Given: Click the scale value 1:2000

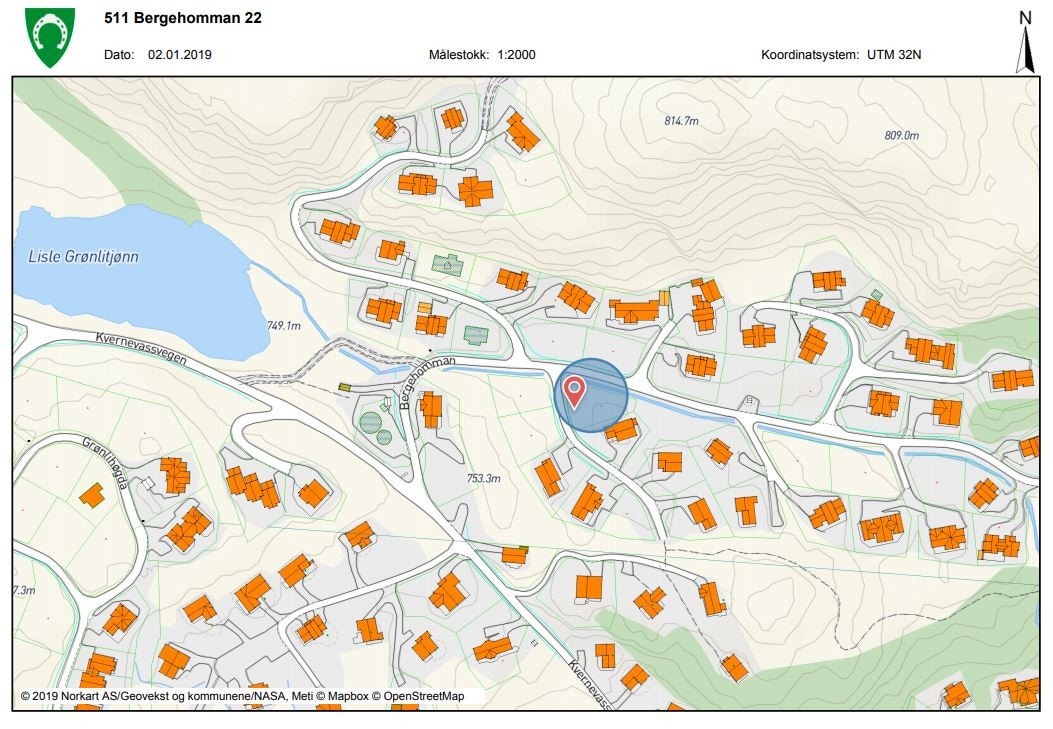Looking at the screenshot, I should coord(516,55).
